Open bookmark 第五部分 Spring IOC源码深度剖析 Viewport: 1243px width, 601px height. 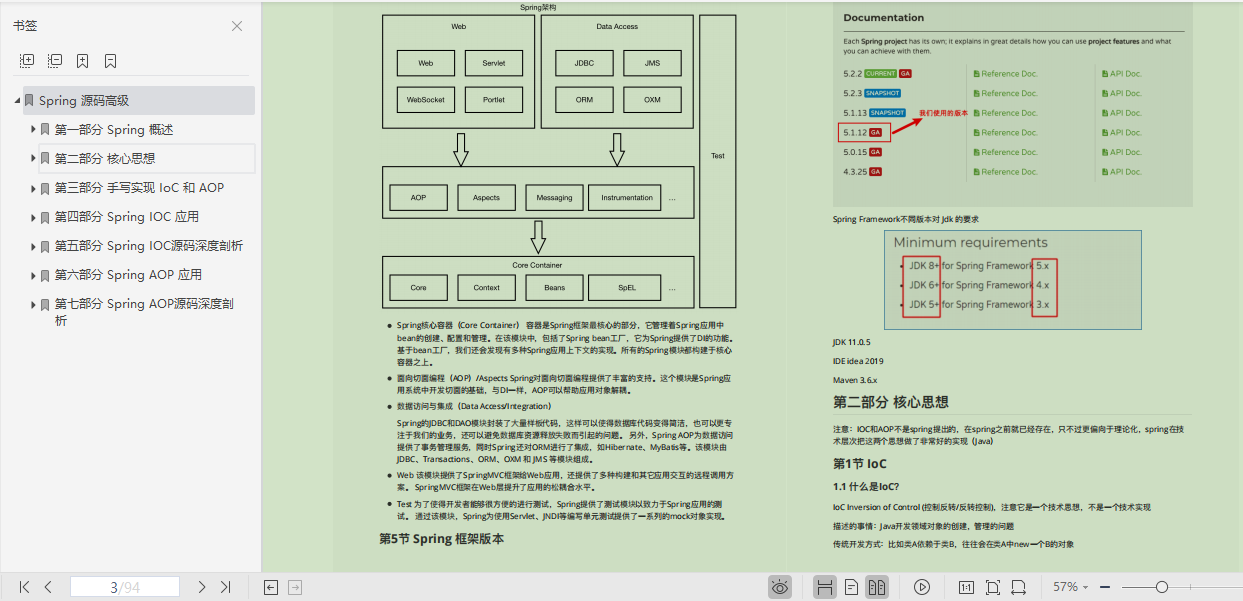(x=149, y=246)
